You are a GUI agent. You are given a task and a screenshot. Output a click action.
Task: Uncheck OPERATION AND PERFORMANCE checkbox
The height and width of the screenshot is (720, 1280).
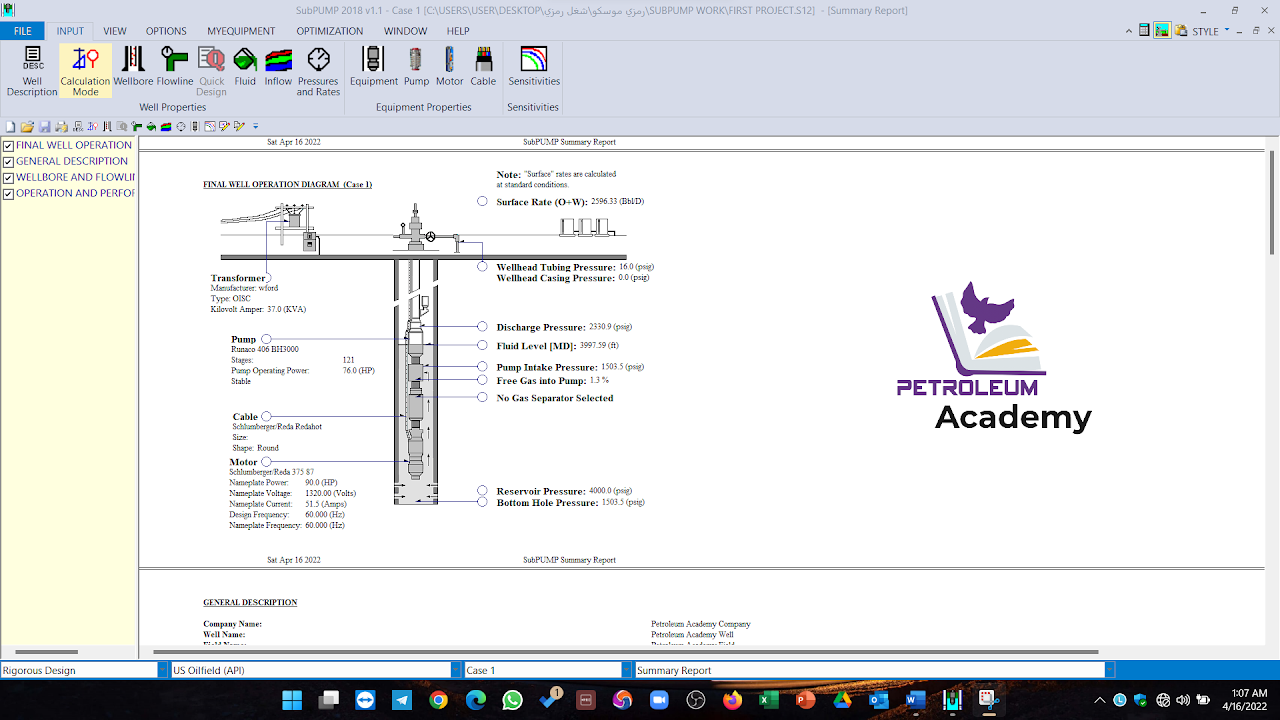coord(9,194)
